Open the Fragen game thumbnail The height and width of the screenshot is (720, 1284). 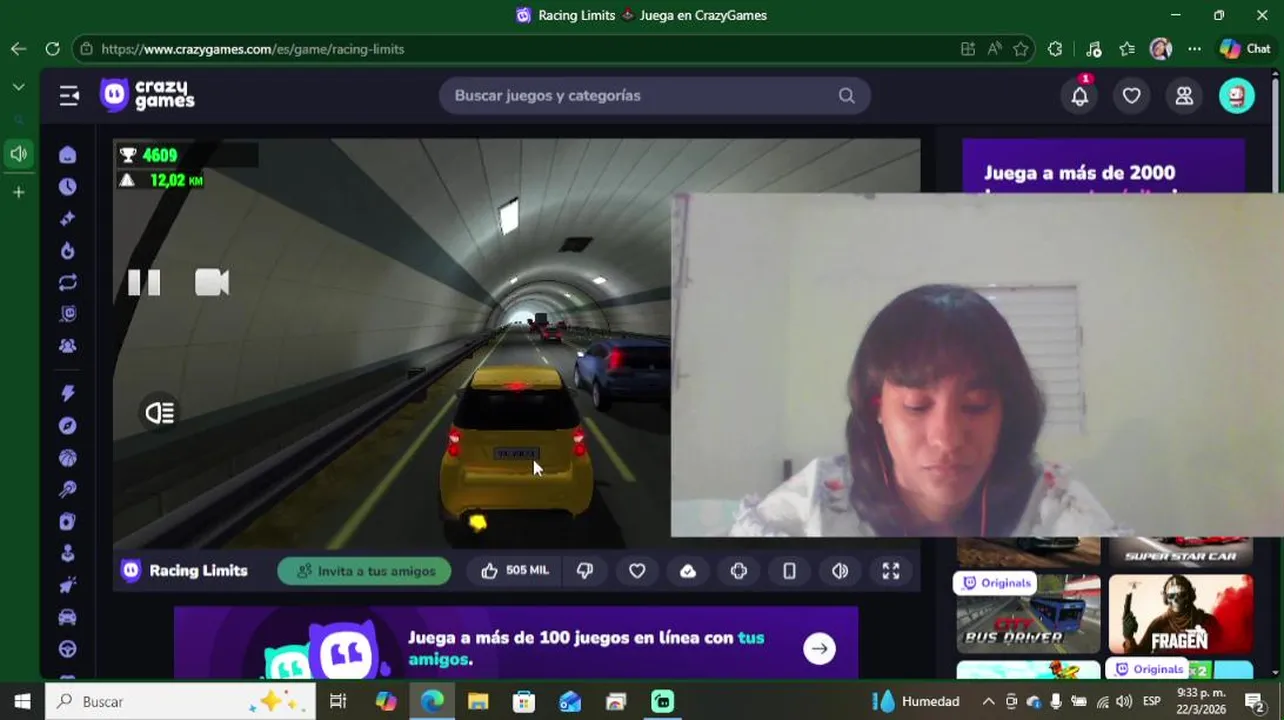point(1180,613)
